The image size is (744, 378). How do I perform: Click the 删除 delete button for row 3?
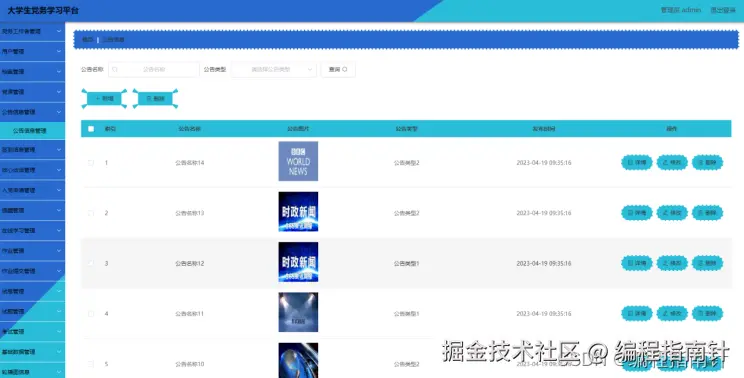[x=707, y=263]
